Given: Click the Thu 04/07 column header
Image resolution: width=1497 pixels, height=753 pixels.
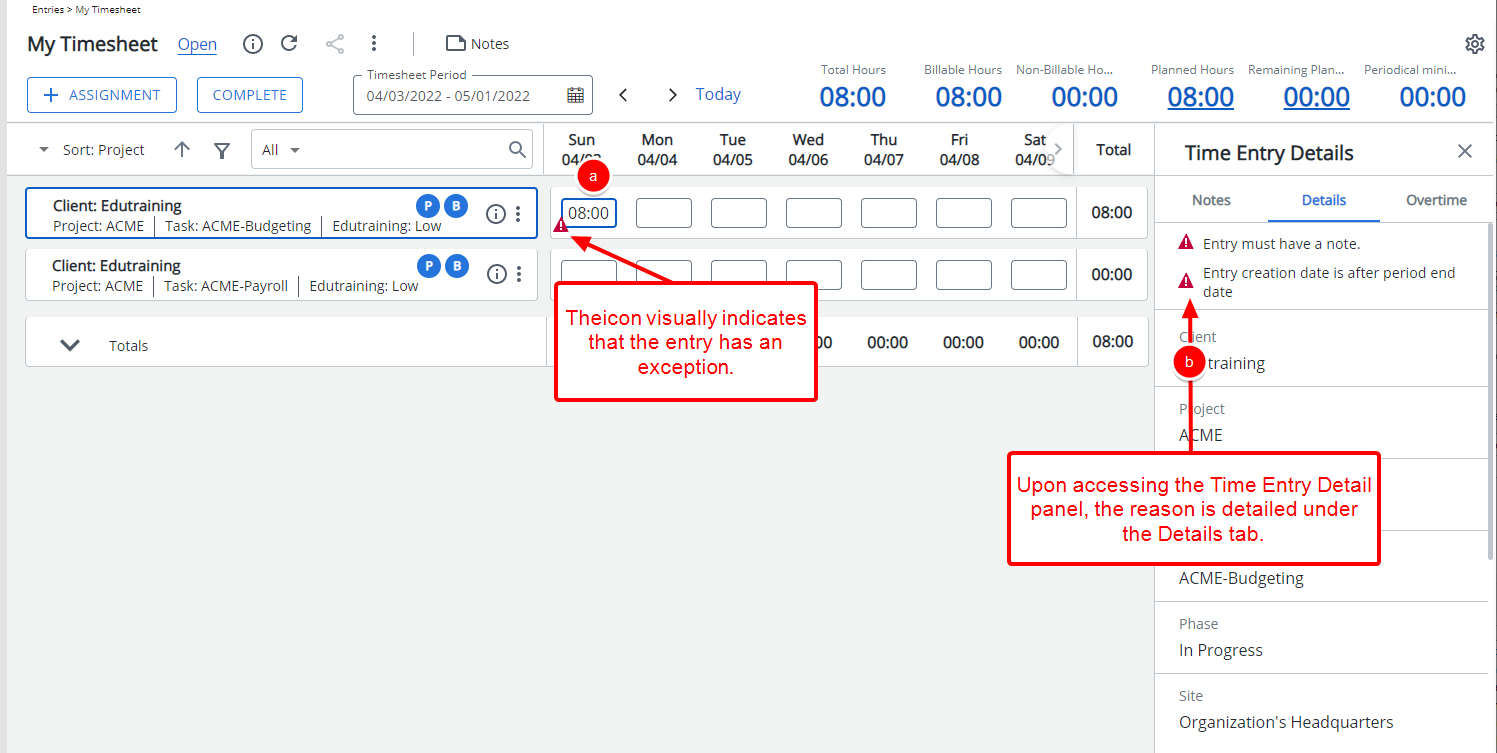Looking at the screenshot, I should pyautogui.click(x=883, y=149).
